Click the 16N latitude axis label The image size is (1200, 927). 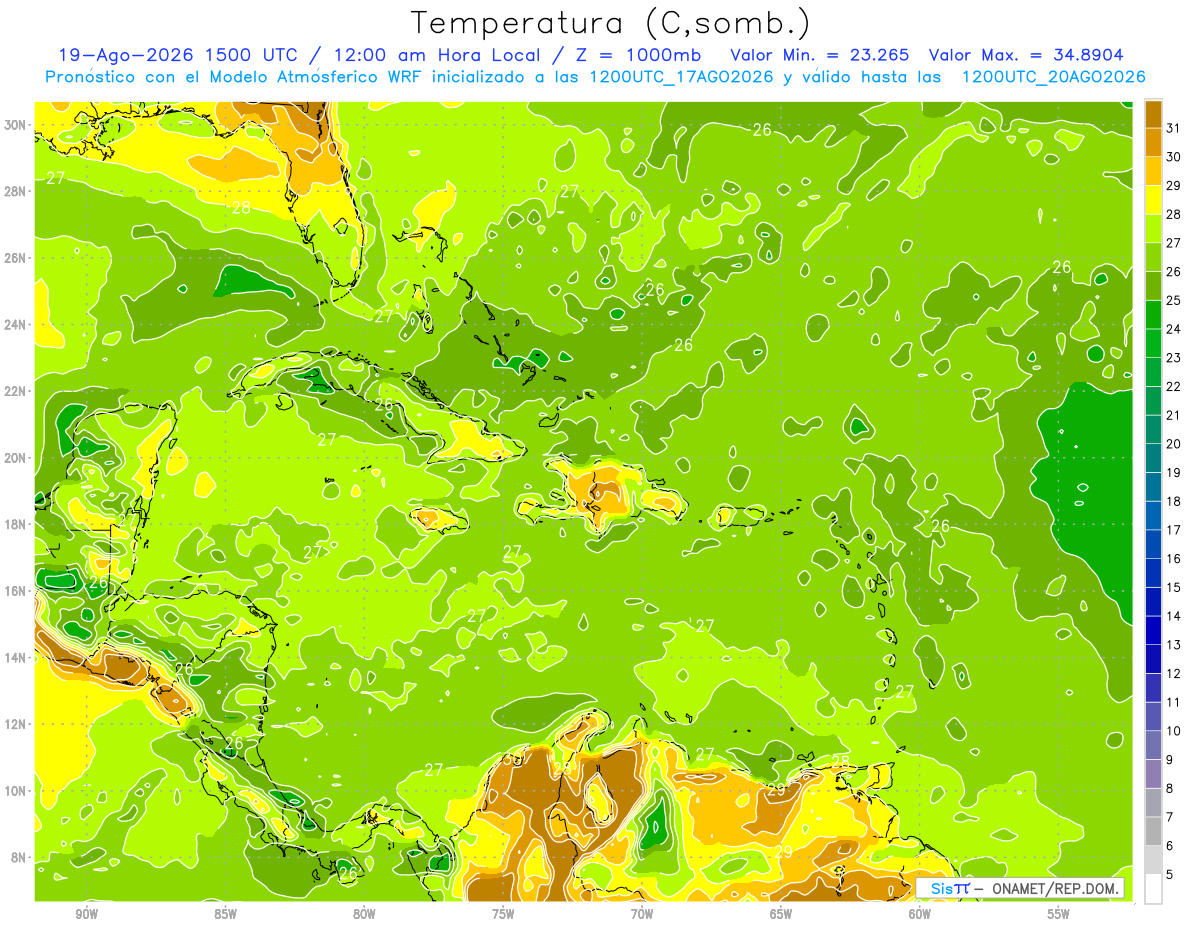point(16,591)
